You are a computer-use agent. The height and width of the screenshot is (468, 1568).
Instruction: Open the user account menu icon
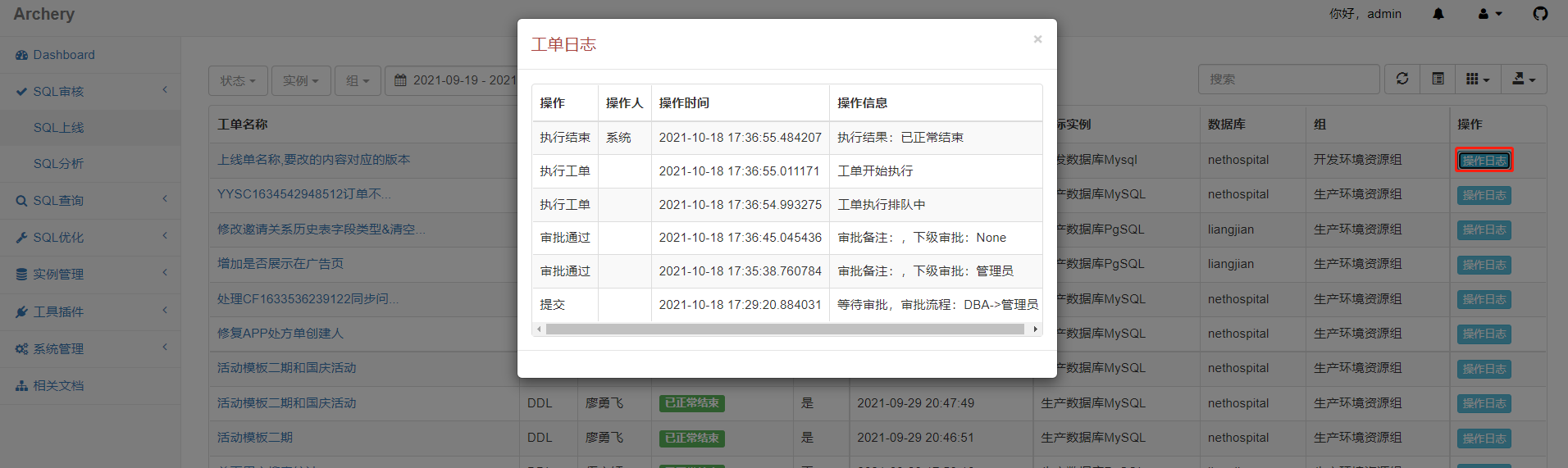click(1489, 14)
